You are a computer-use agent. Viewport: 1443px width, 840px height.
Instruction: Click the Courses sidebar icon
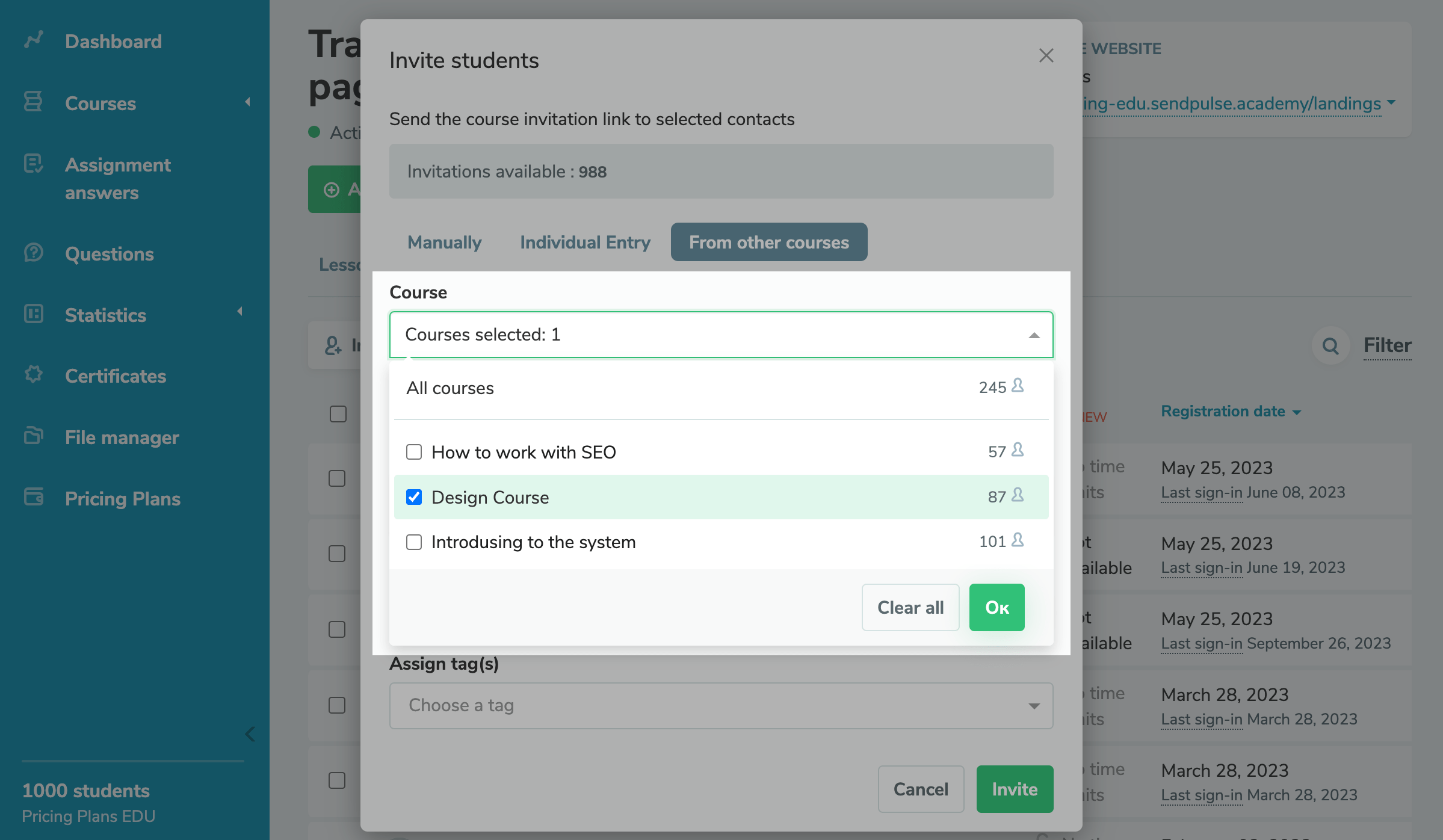click(34, 102)
